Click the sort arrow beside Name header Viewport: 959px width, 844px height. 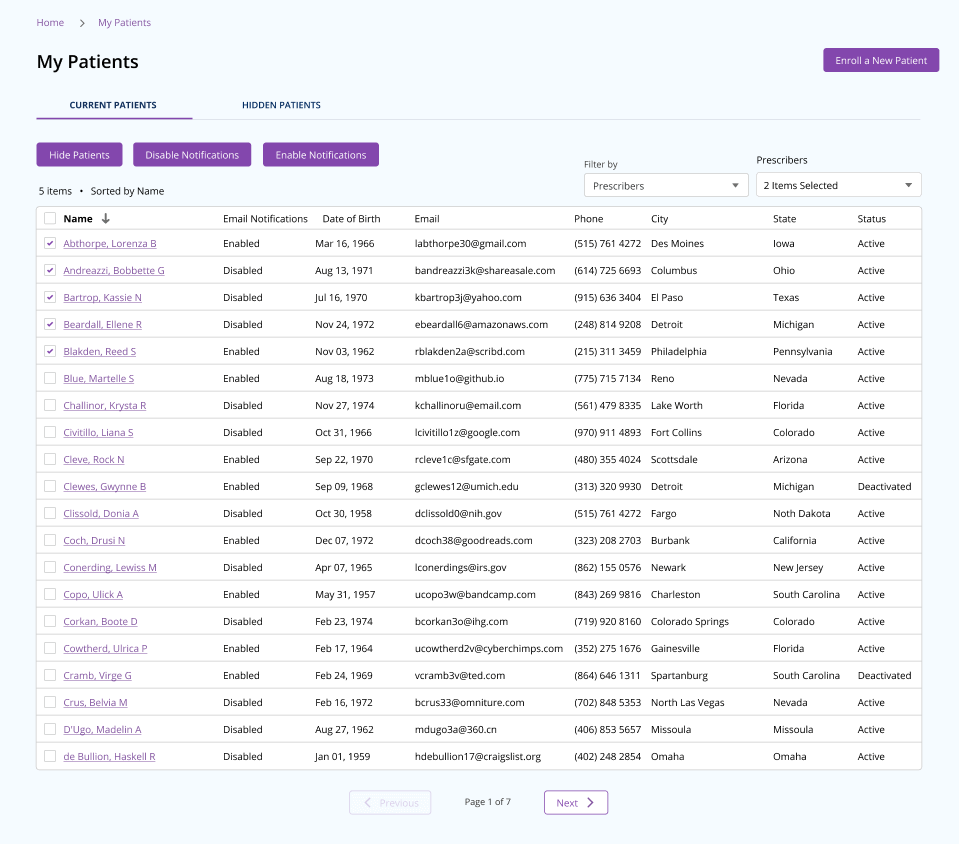pyautogui.click(x=106, y=218)
